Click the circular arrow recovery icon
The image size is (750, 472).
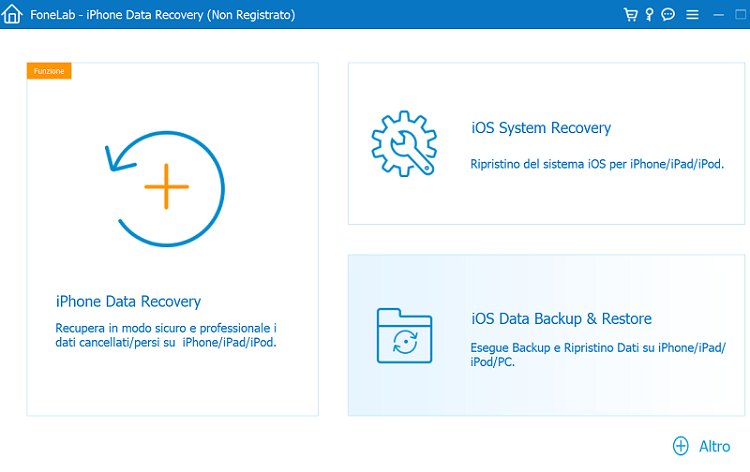coord(165,187)
